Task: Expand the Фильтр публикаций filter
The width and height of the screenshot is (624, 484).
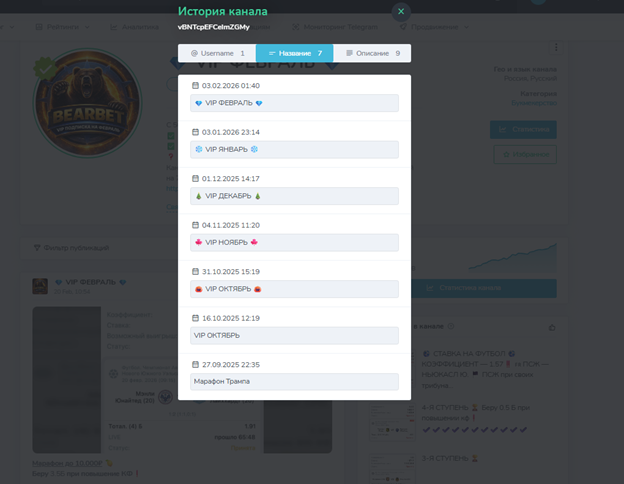Action: (71, 247)
